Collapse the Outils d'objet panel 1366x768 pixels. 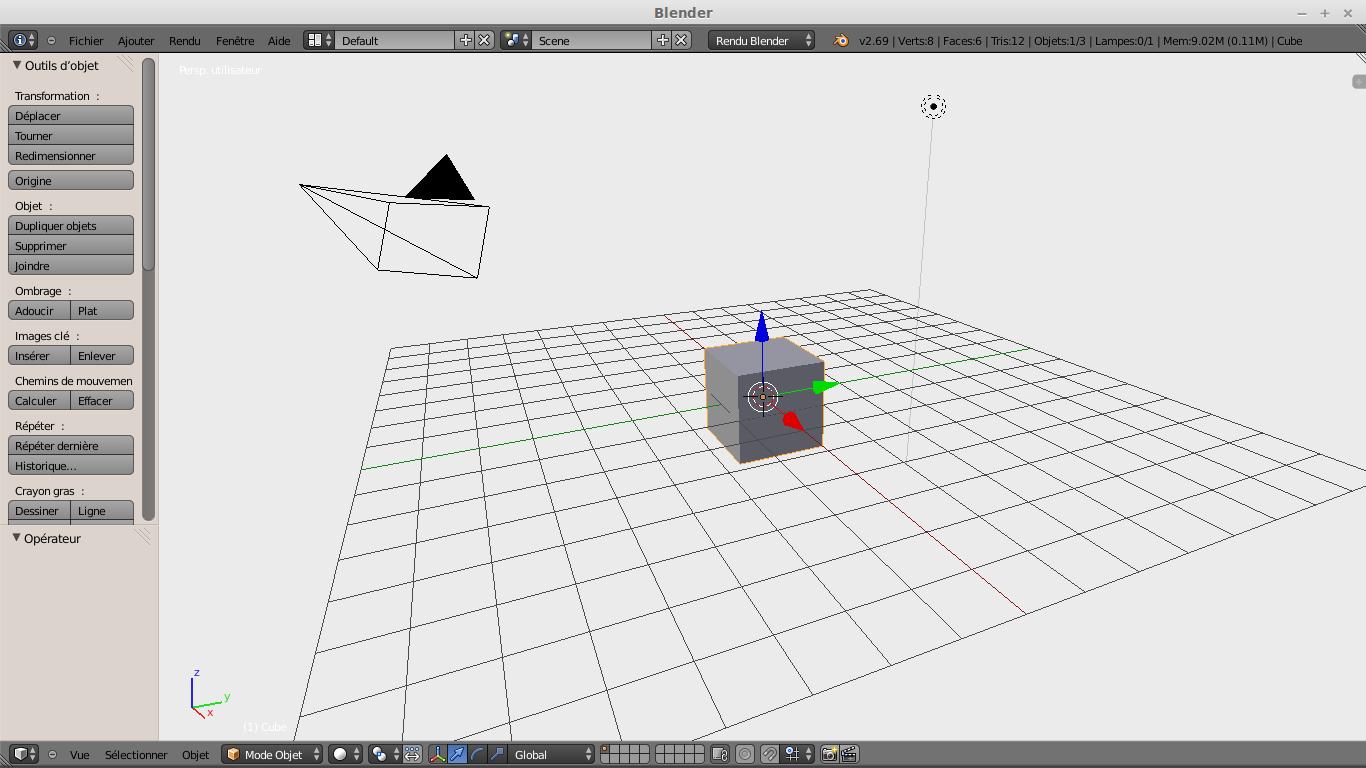click(17, 65)
